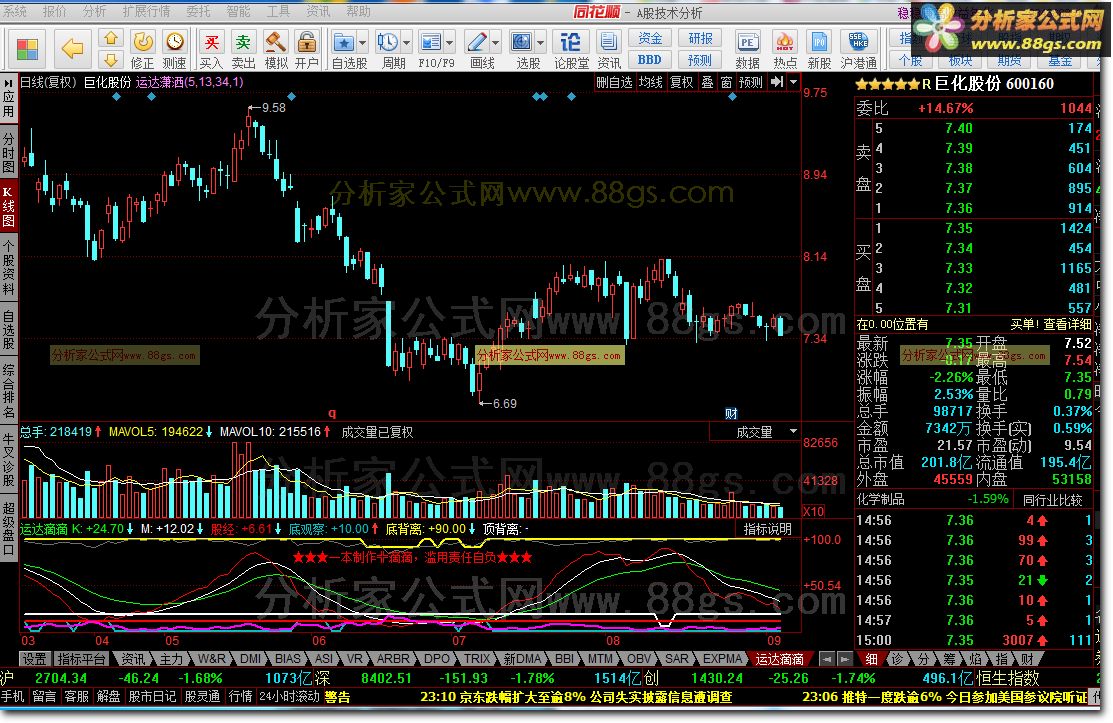This screenshot has width=1113, height=723.
Task: Click 同行业比较 industry comparison link
Action: tap(1052, 500)
